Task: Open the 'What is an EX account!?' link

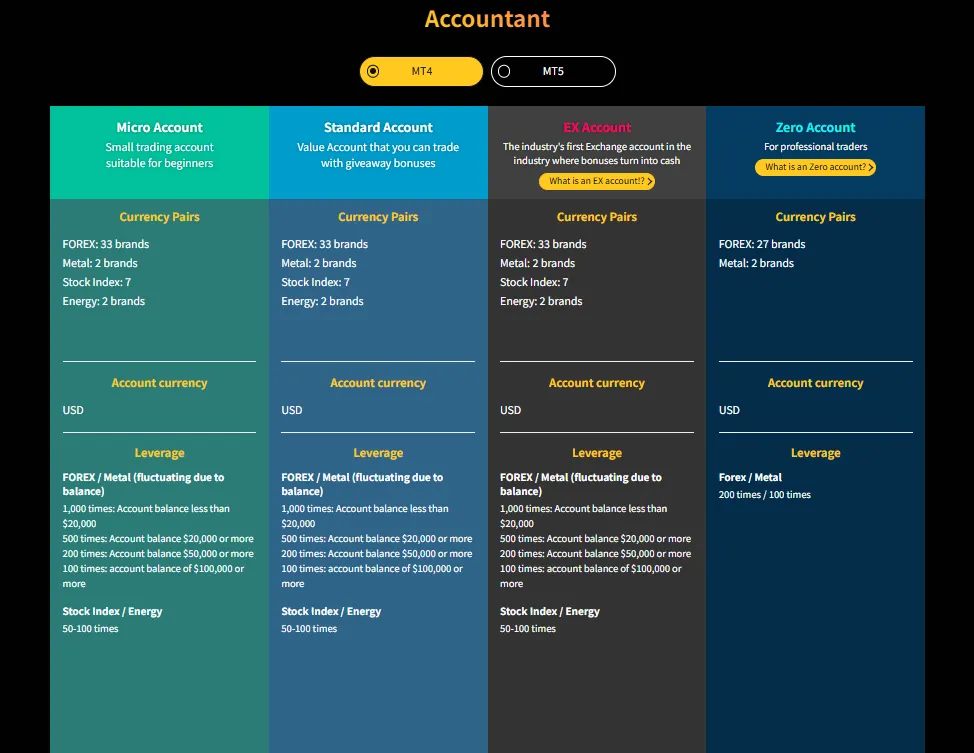Action: point(596,182)
